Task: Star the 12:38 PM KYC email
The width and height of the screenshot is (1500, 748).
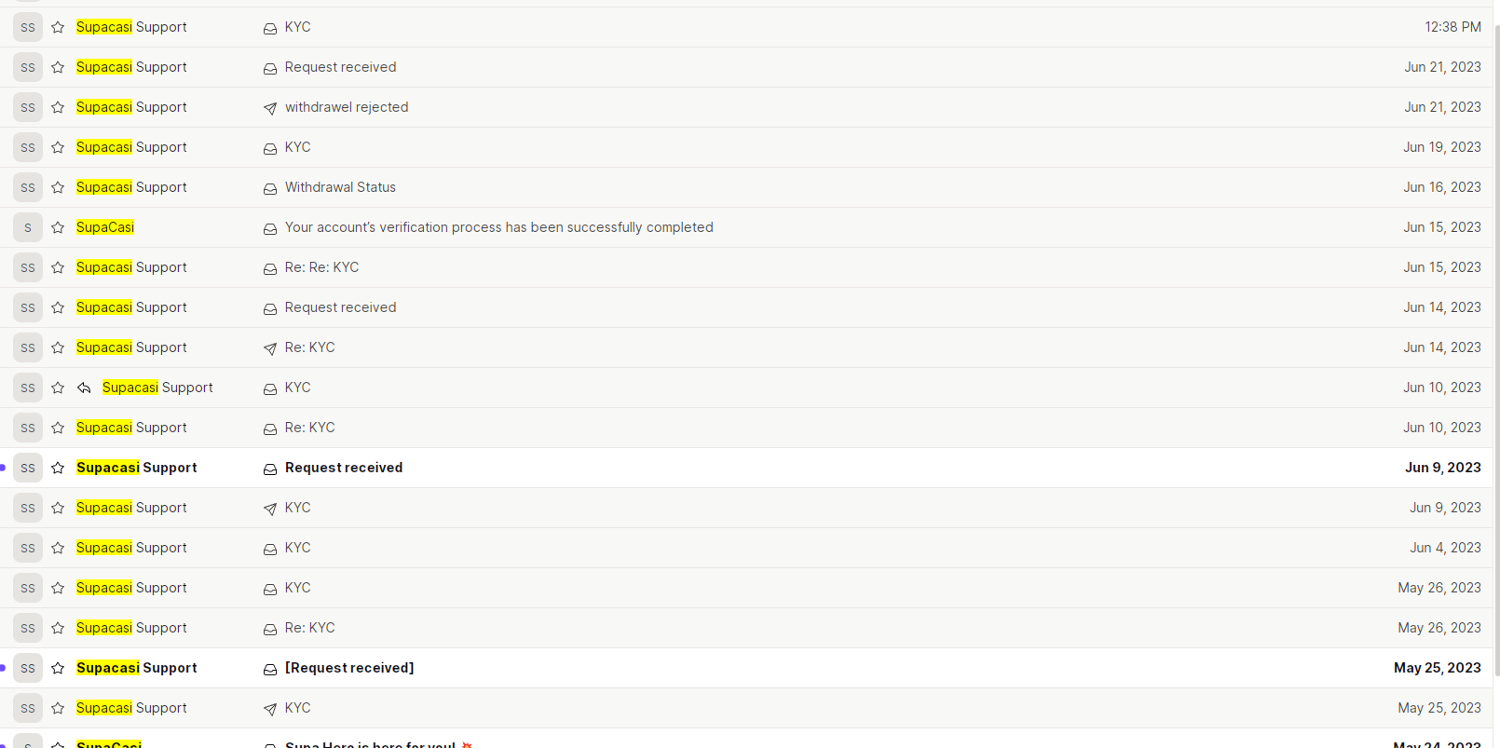Action: coord(58,28)
